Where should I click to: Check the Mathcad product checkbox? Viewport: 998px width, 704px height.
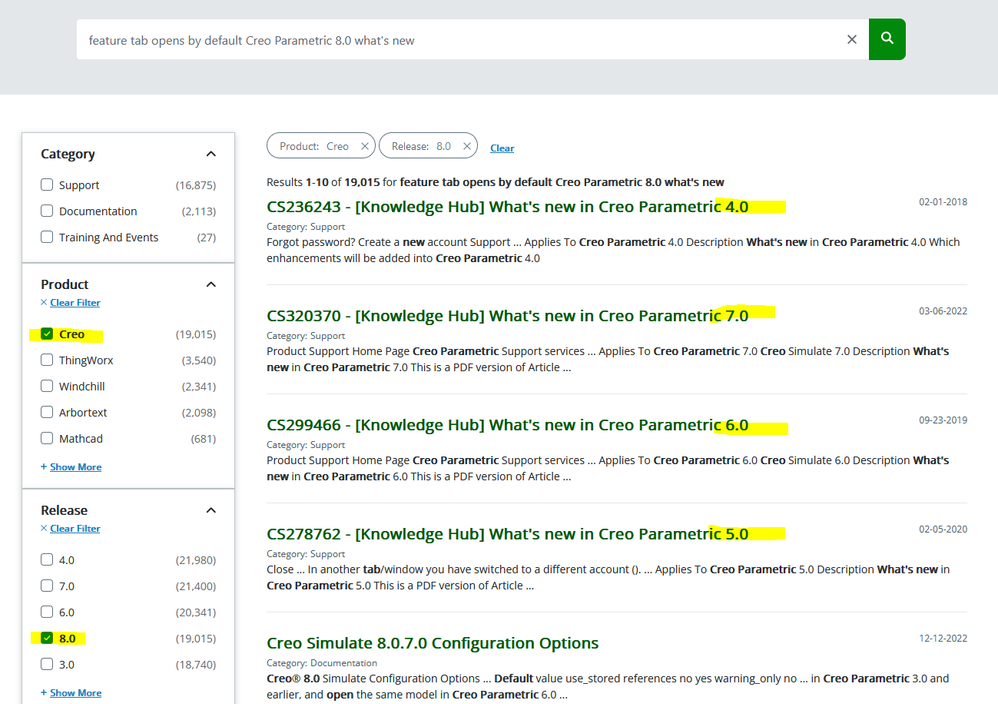coord(46,438)
